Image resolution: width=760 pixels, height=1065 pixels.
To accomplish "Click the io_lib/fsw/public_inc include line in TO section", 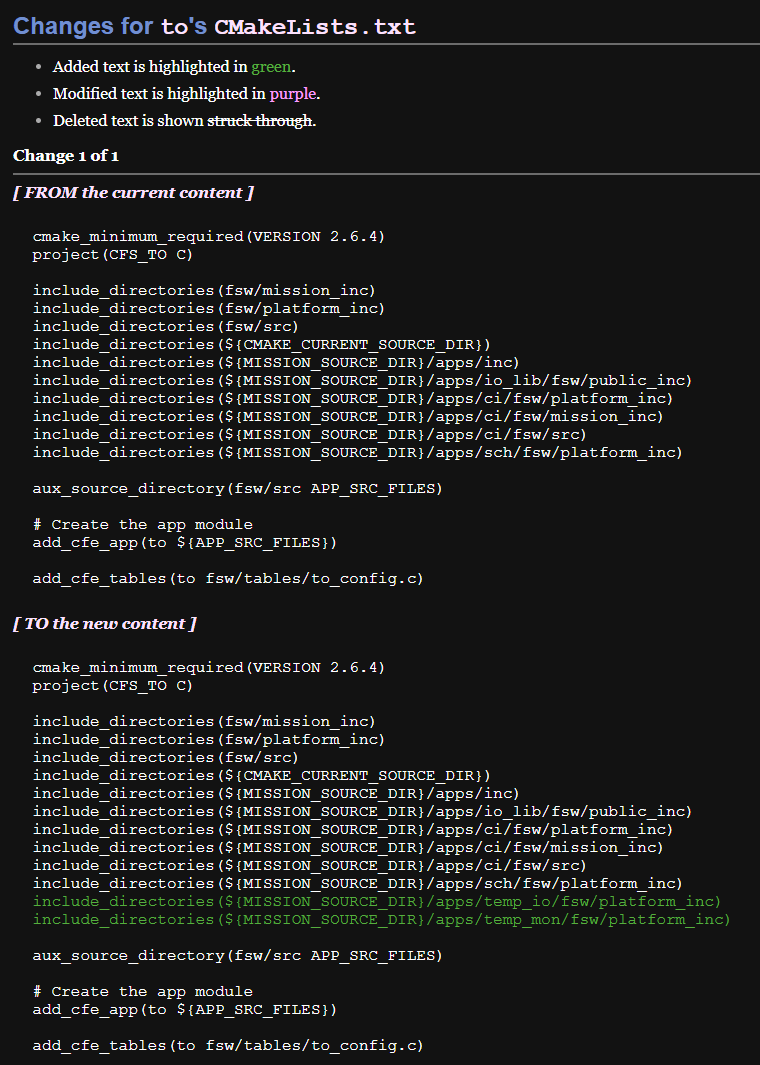I will pyautogui.click(x=362, y=812).
